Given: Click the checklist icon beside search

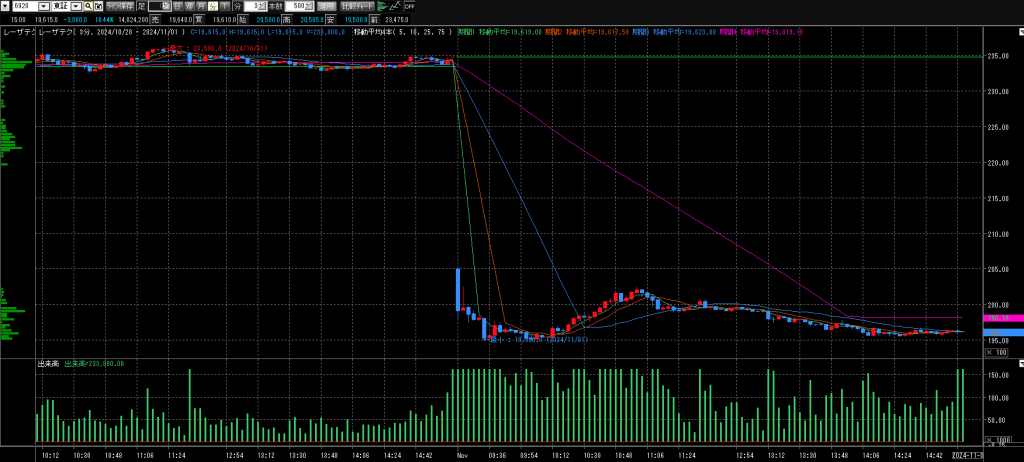Looking at the screenshot, I should click(98, 6).
